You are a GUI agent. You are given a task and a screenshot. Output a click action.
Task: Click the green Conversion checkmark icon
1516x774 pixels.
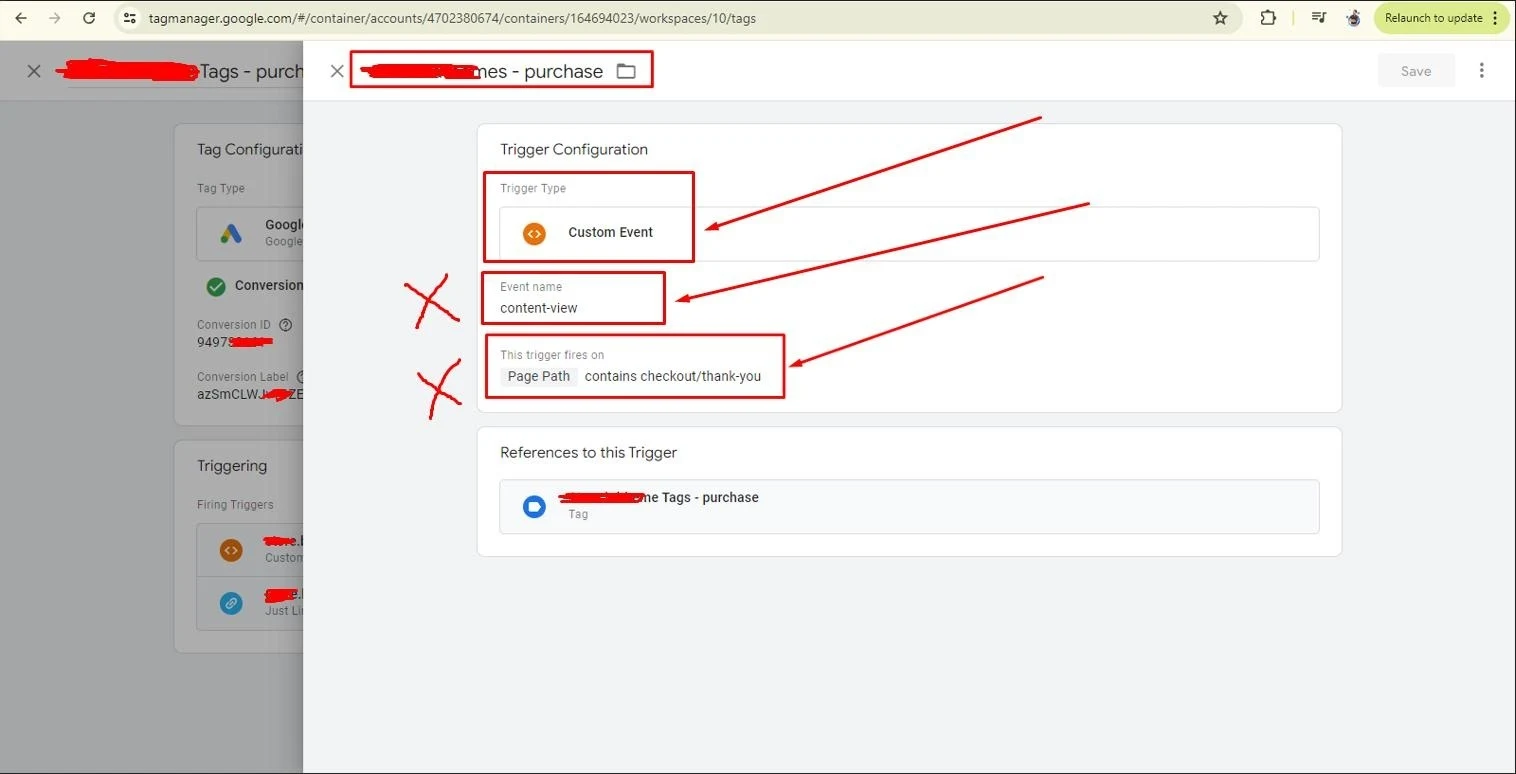pos(215,286)
